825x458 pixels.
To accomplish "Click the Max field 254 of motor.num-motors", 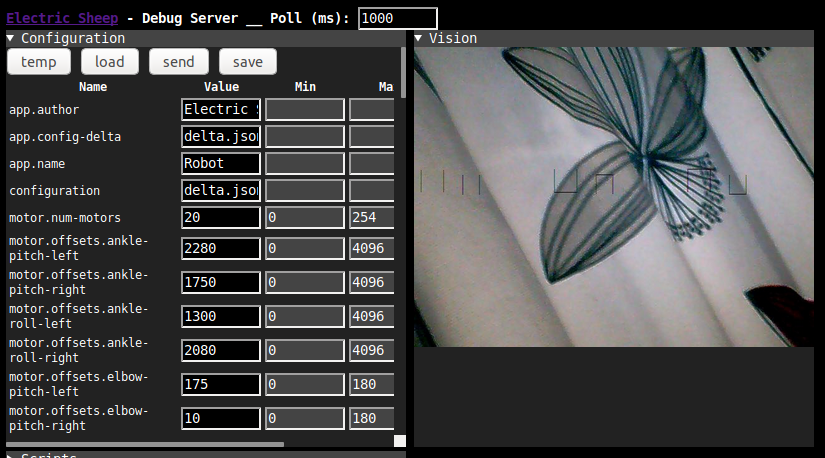I will click(x=372, y=217).
